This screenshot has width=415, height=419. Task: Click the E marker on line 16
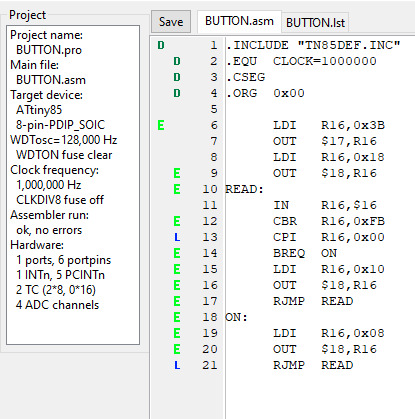(x=177, y=285)
